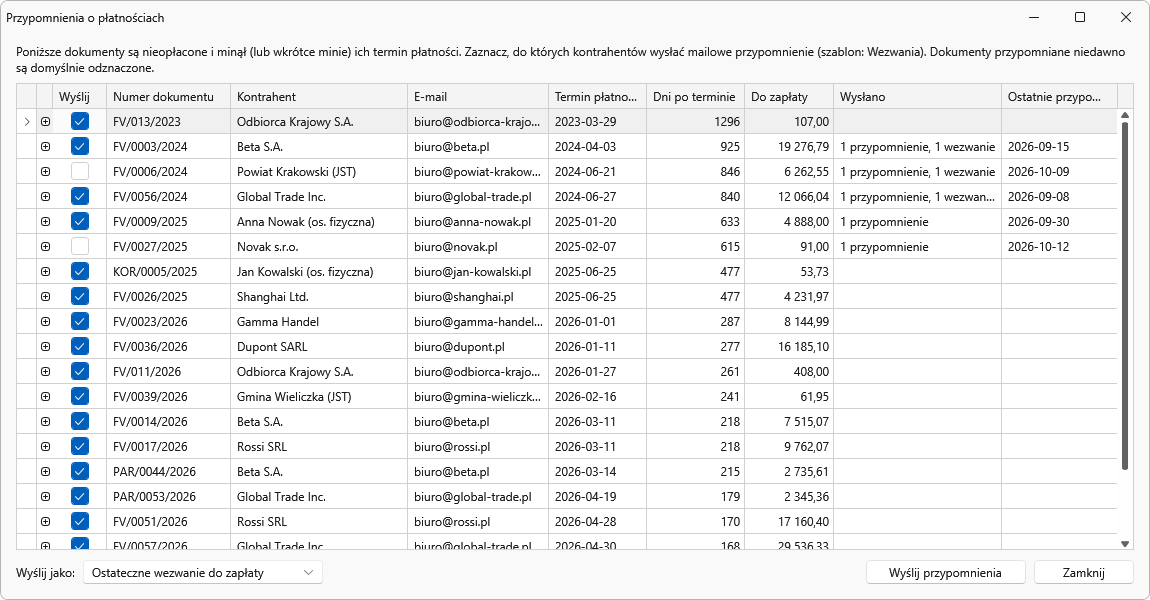Maximize the Przypomnienia o płatnościach window

(x=1080, y=17)
